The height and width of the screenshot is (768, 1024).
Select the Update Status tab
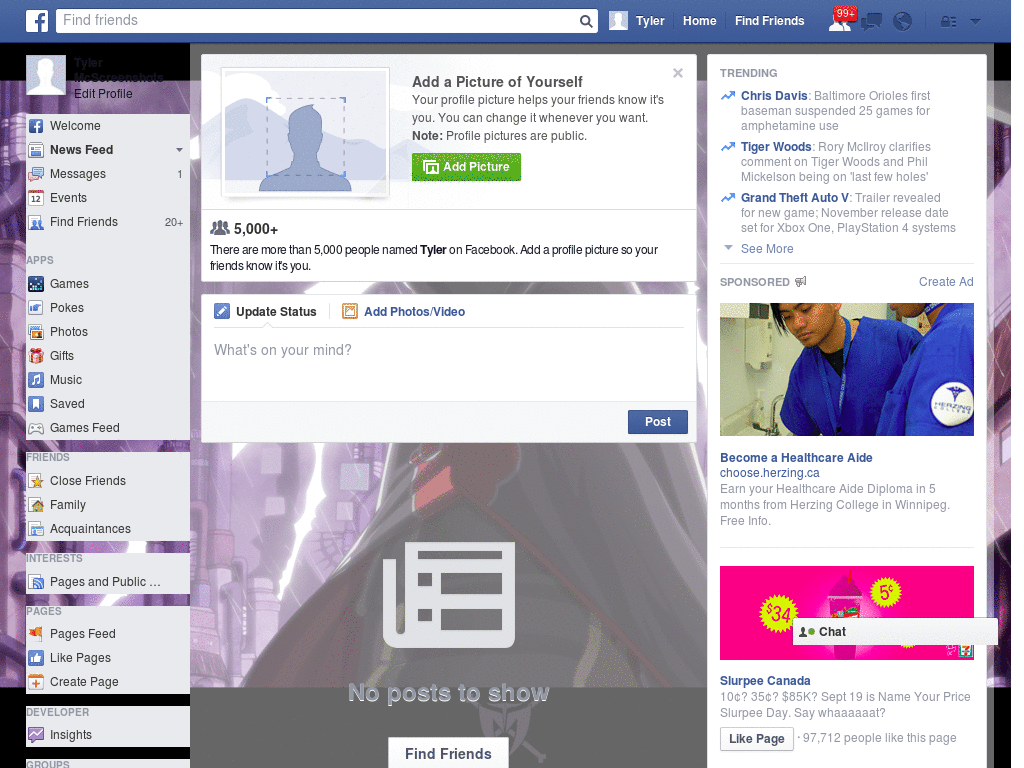tap(265, 312)
